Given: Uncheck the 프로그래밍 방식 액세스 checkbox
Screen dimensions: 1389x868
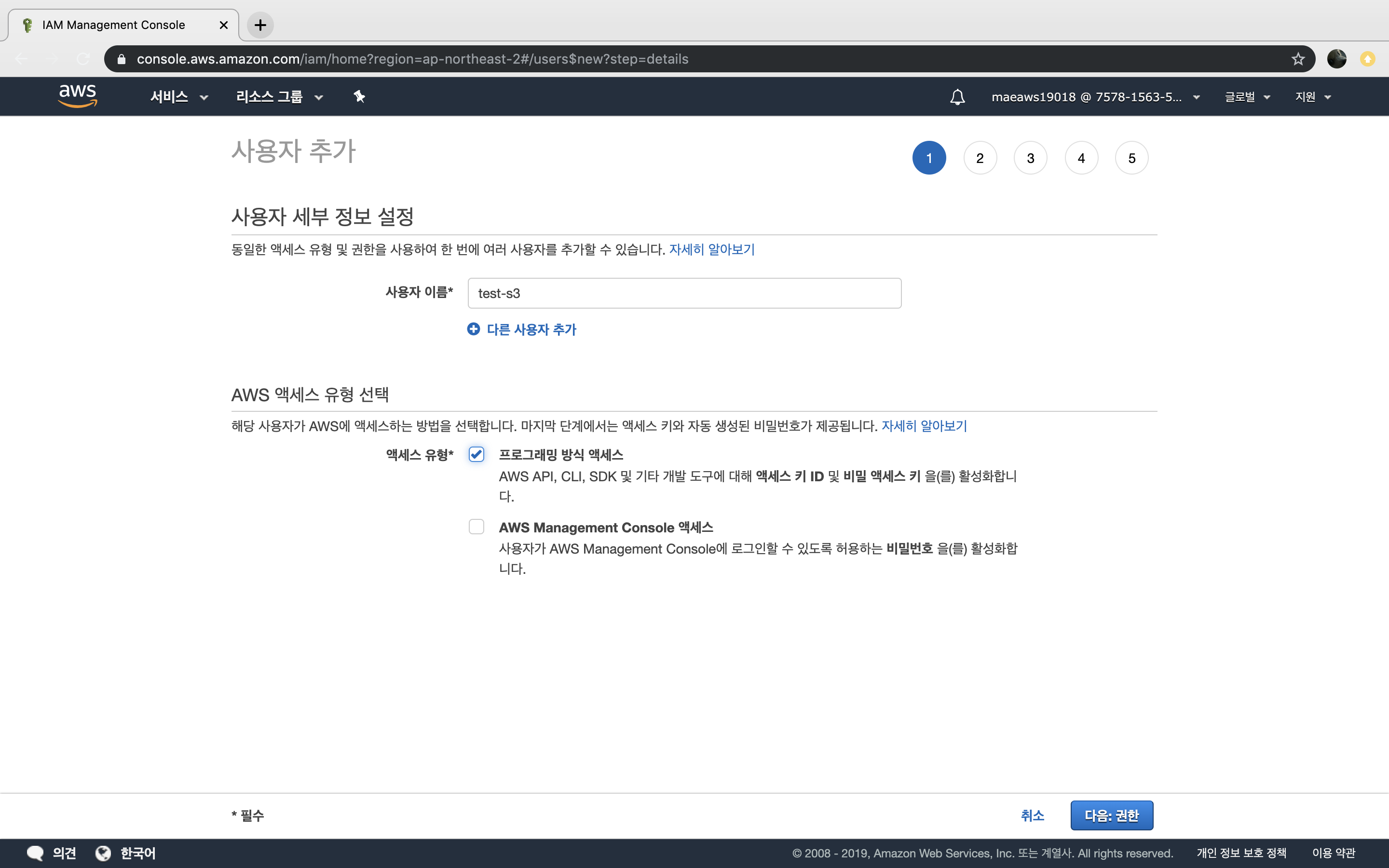Looking at the screenshot, I should pos(477,454).
